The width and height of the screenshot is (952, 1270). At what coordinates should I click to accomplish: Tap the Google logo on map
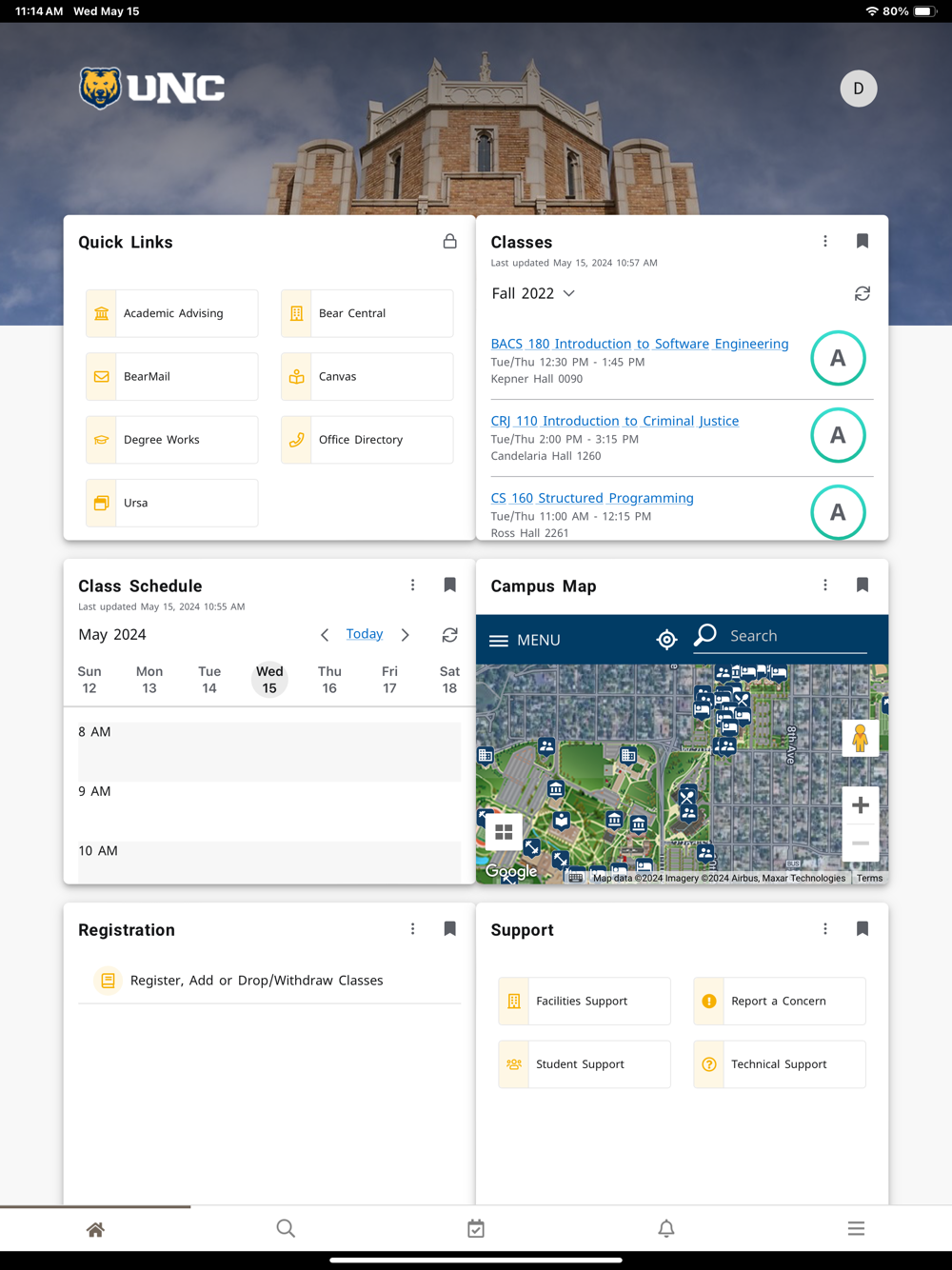tap(511, 871)
